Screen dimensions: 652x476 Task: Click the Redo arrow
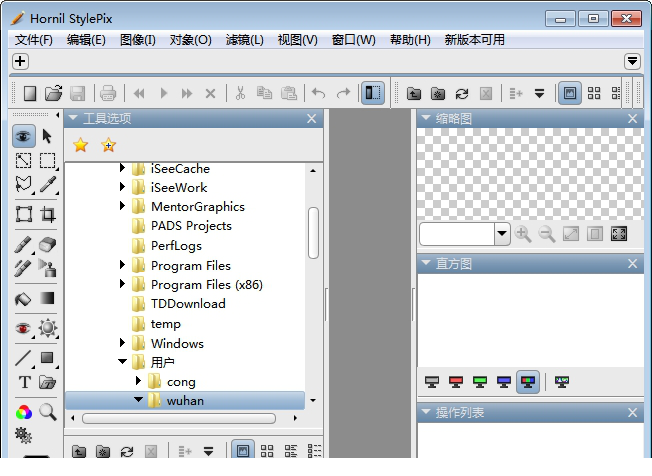click(x=343, y=93)
